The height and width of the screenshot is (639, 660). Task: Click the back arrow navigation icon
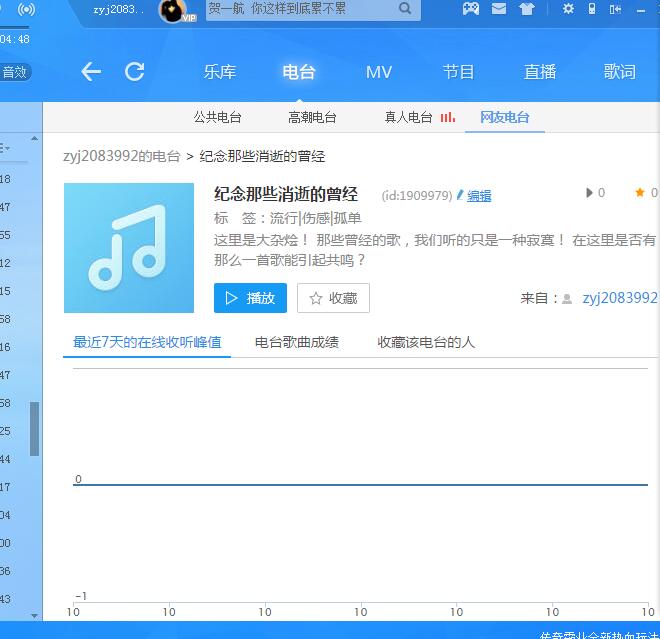(x=91, y=72)
